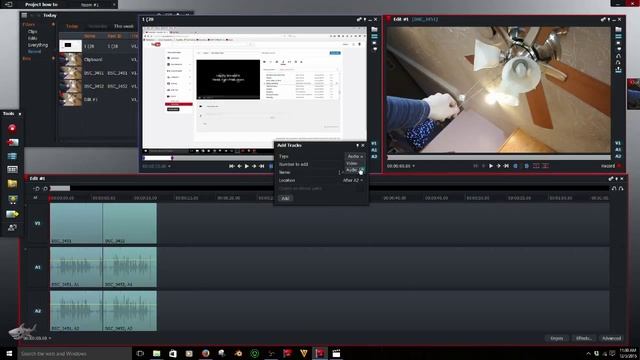640x360 pixels.
Task: Expand the Bins section add arrow
Action: coord(53,58)
